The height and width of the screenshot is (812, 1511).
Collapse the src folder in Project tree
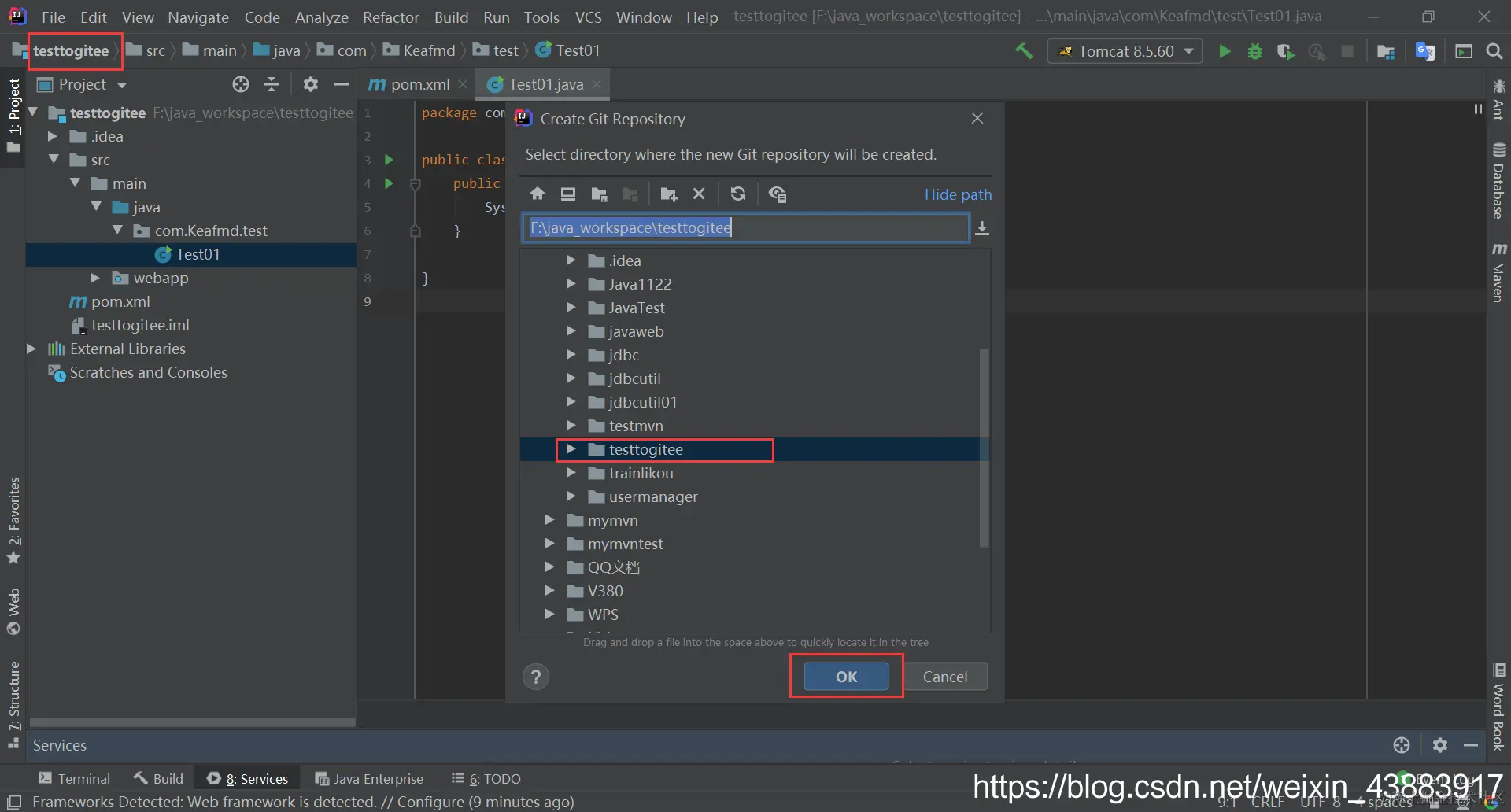tap(54, 160)
